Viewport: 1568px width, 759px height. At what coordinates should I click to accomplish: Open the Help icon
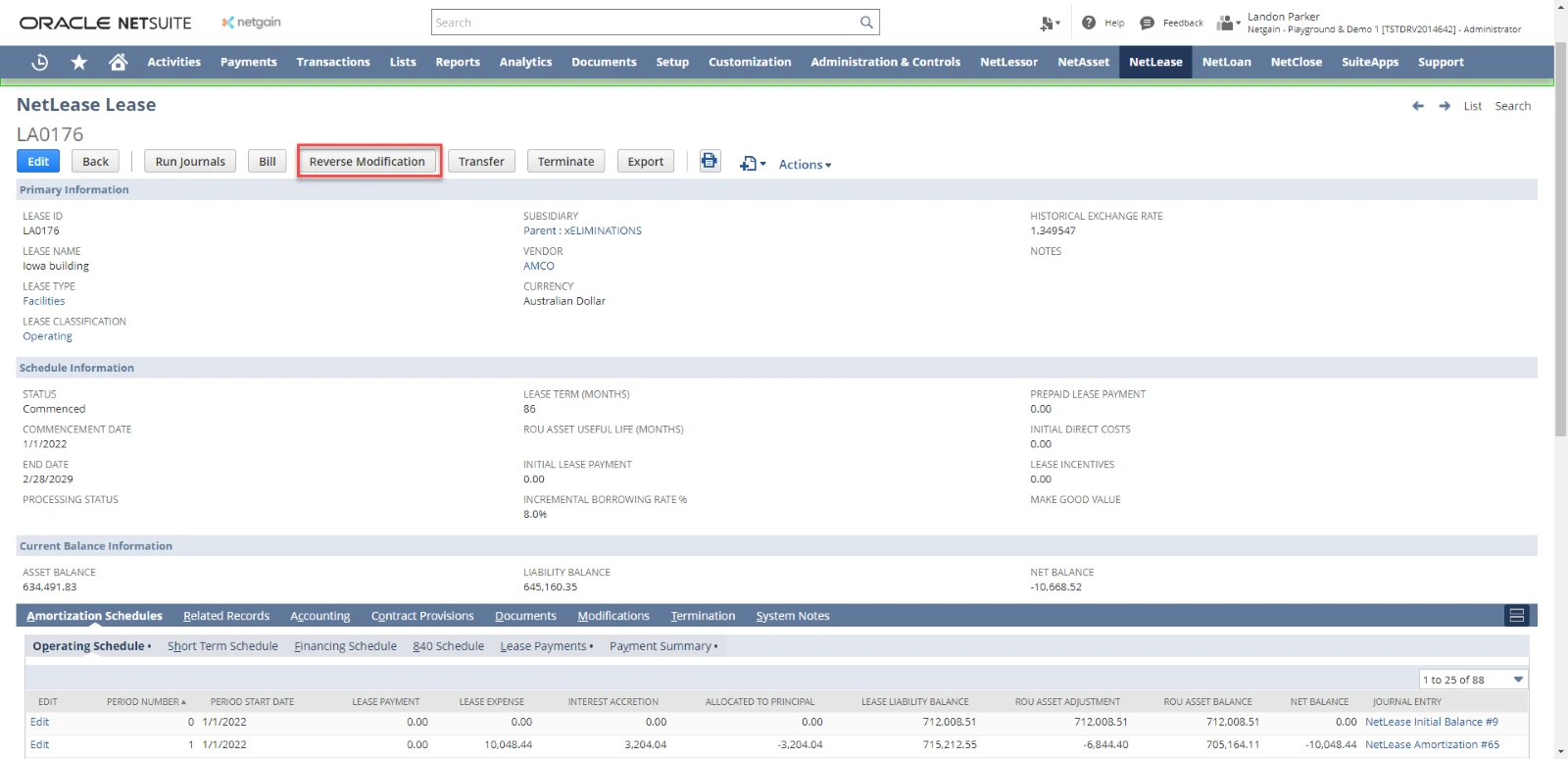(1089, 23)
